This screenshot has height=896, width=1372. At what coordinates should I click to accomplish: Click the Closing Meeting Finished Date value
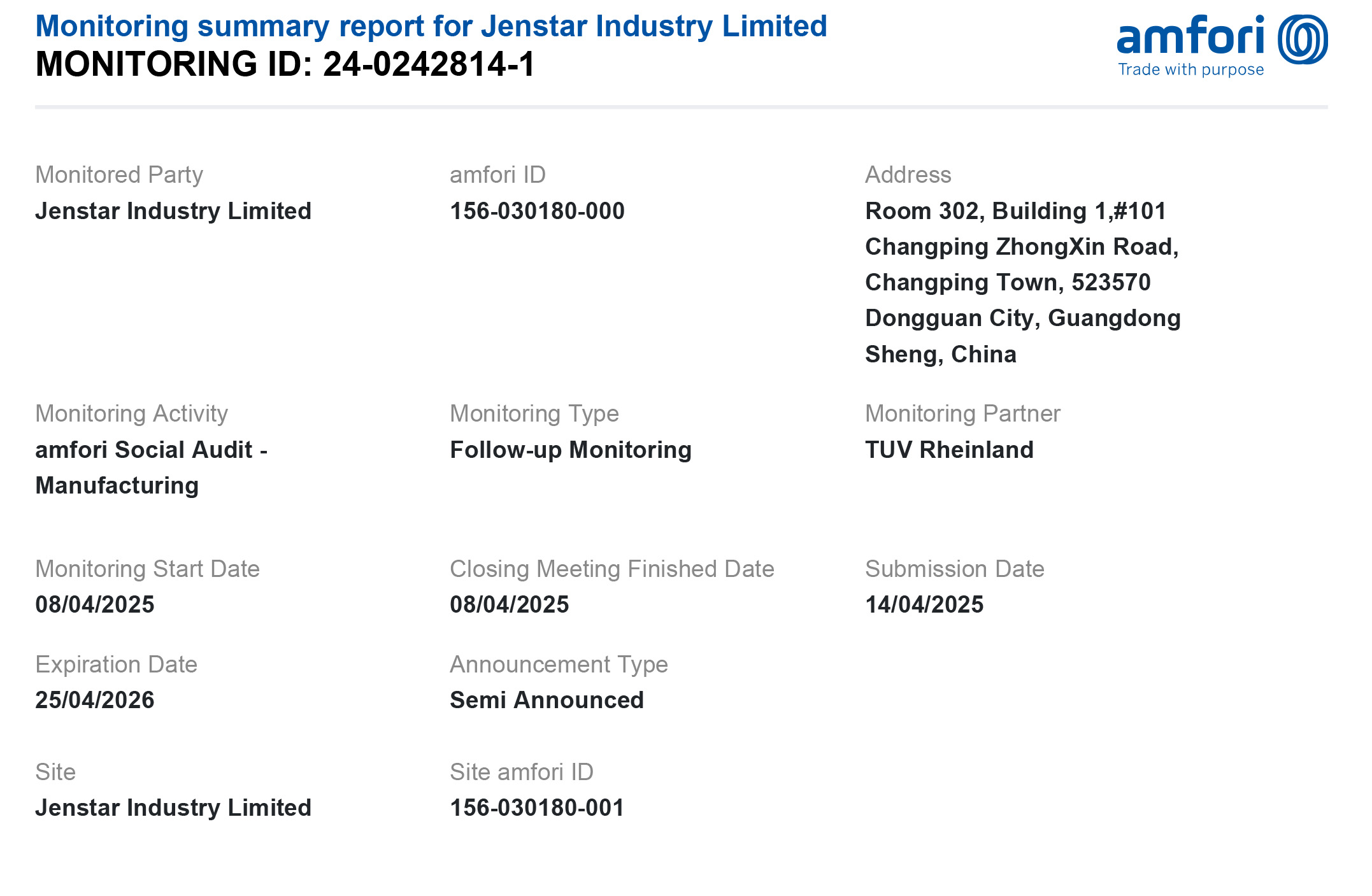(509, 604)
